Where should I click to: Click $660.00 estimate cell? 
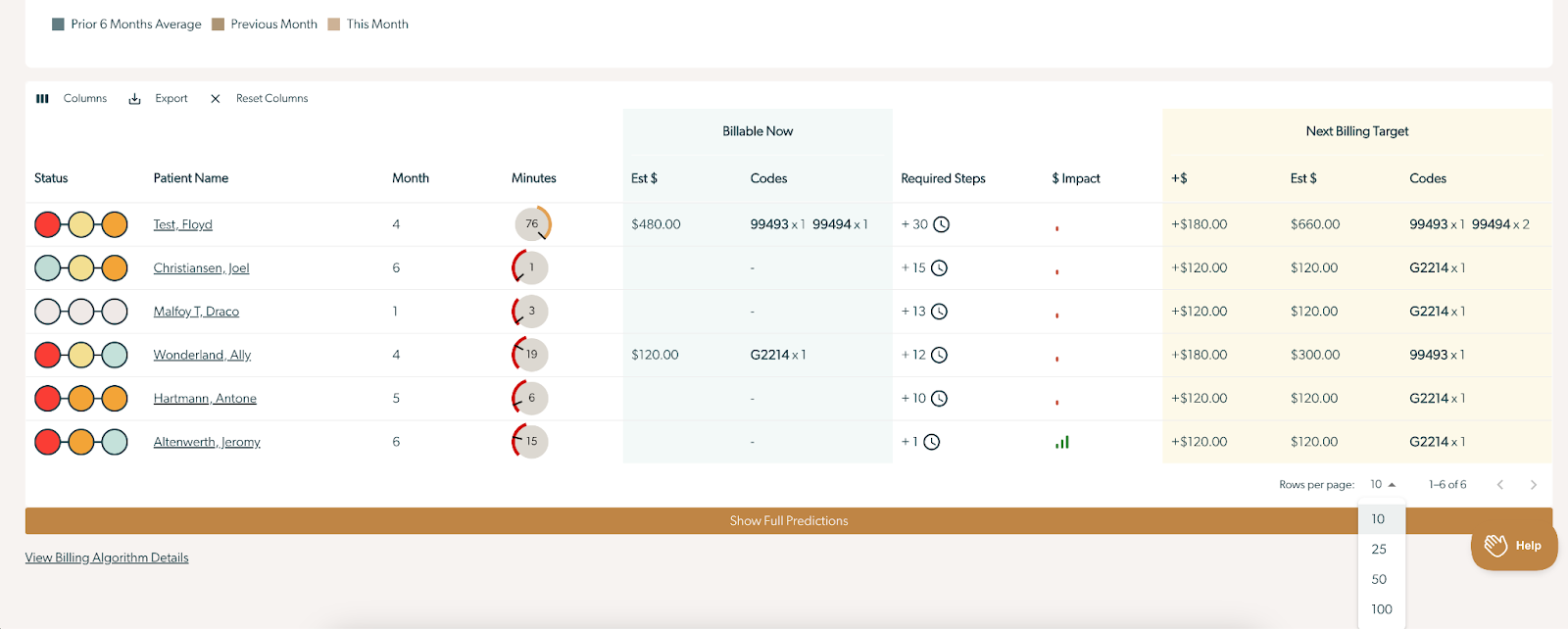point(1315,224)
